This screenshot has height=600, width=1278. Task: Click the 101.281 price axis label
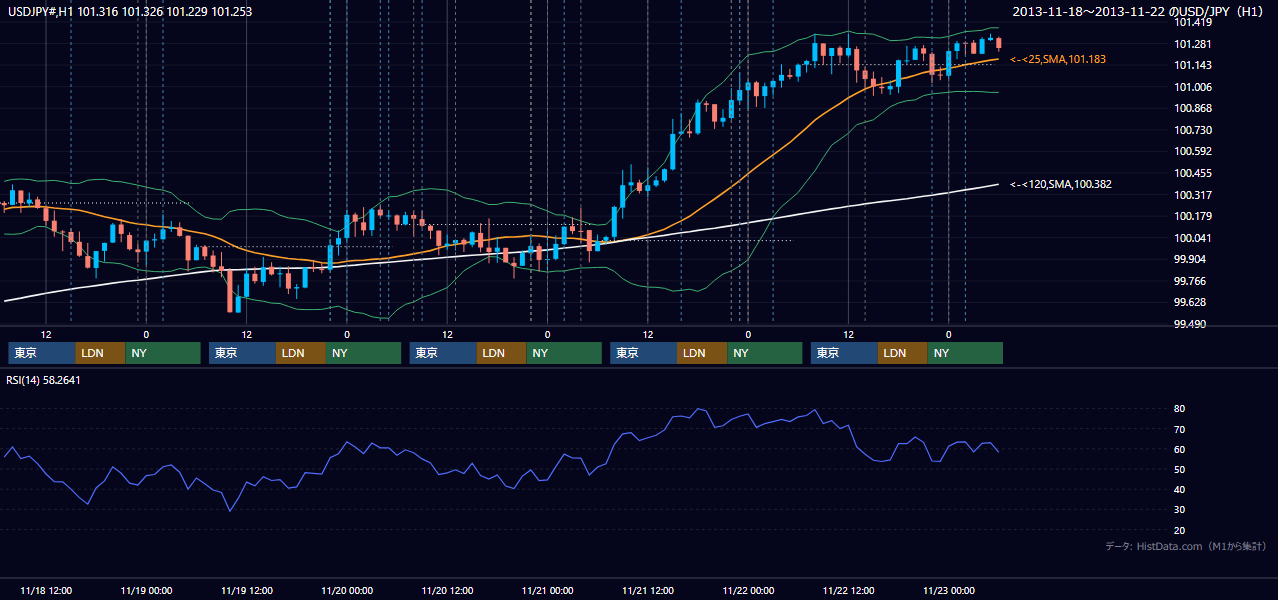pos(1192,44)
